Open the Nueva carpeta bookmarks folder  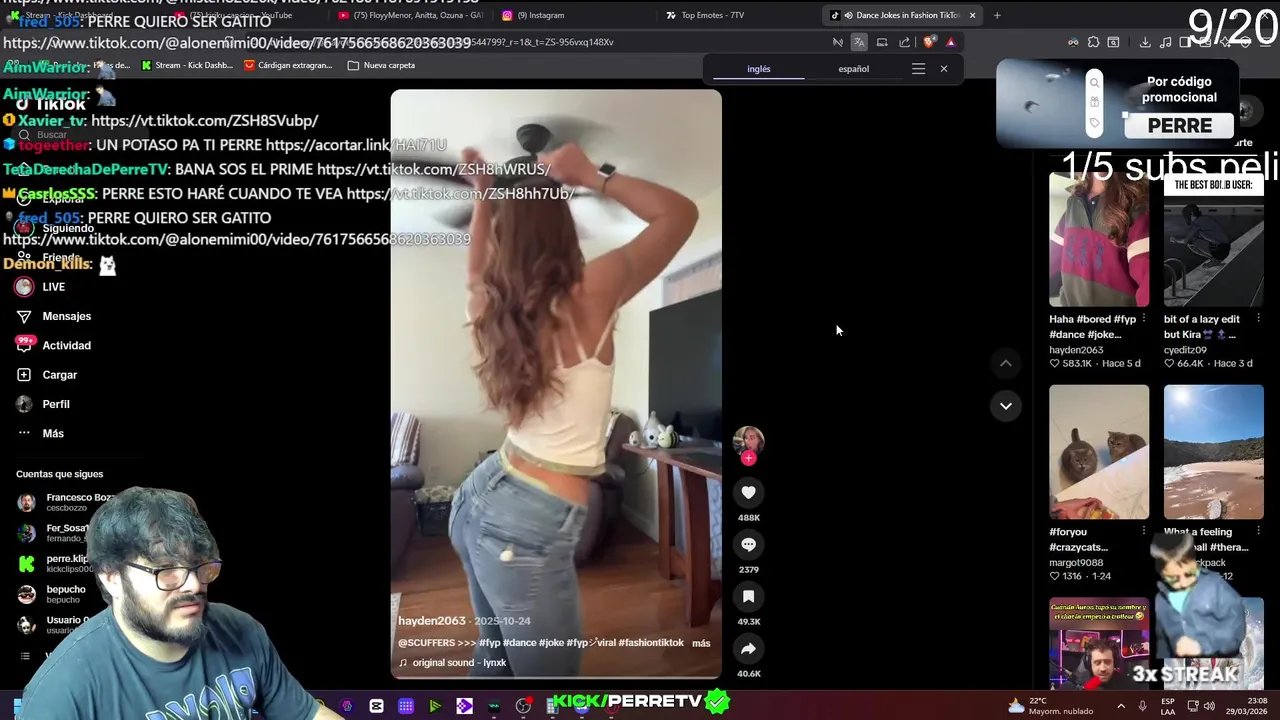click(381, 65)
